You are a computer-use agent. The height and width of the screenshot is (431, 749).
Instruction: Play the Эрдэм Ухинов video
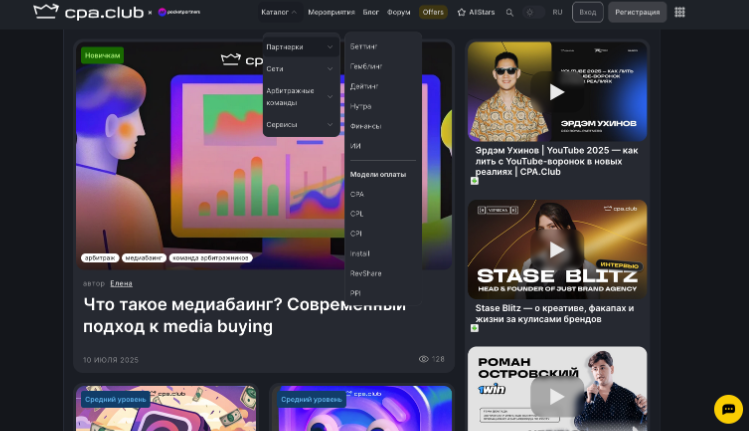coord(557,92)
